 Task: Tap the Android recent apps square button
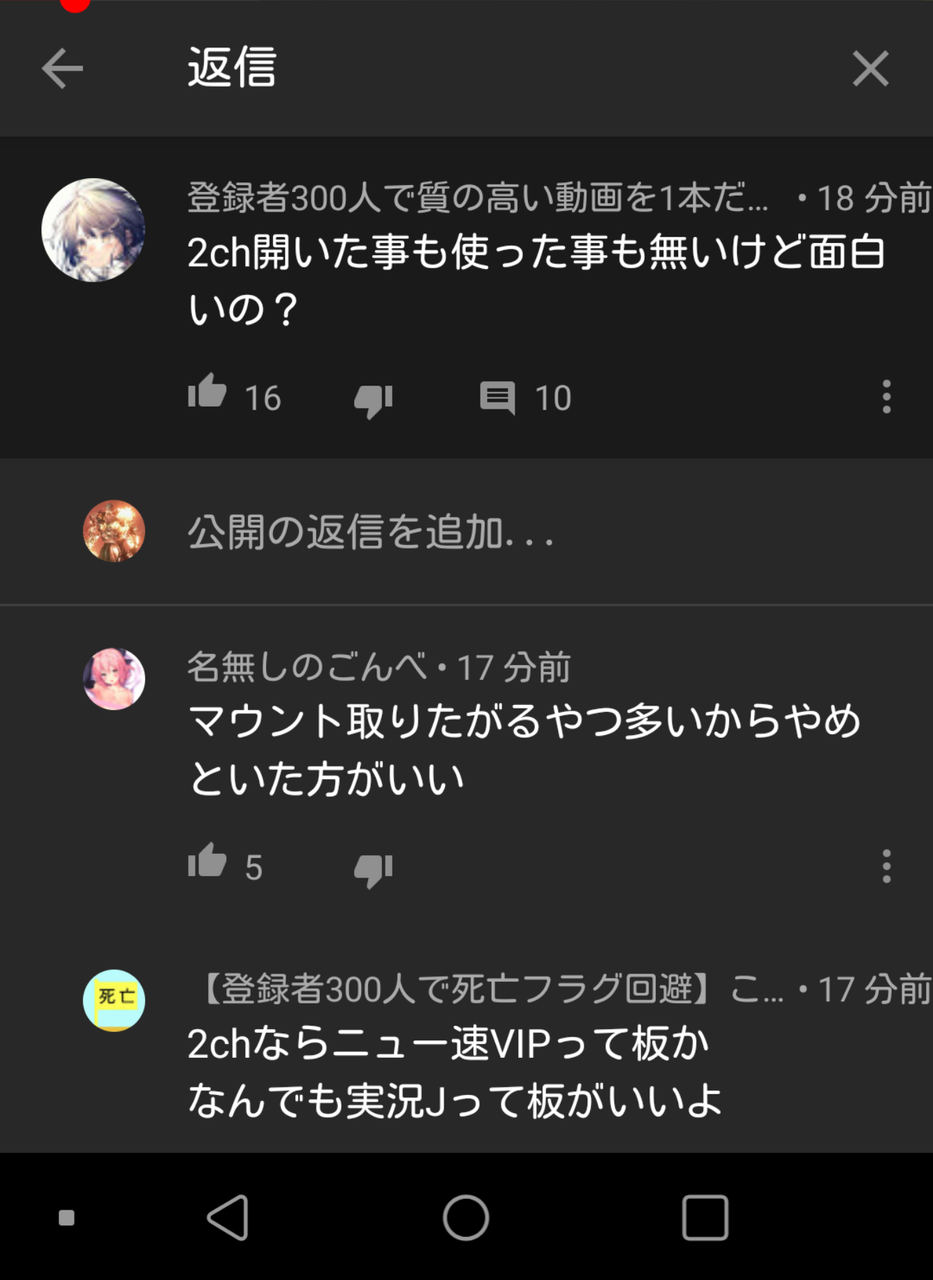click(x=705, y=1217)
